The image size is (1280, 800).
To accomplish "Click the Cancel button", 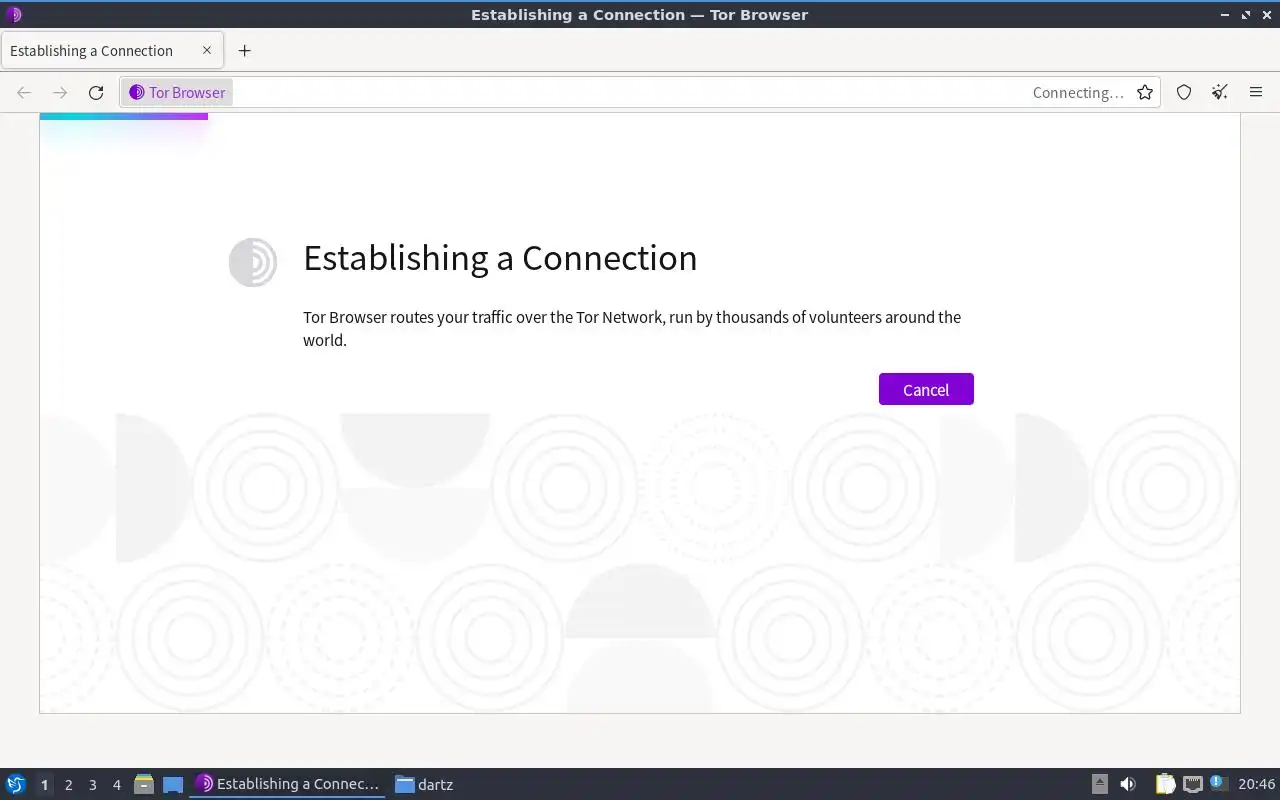I will 926,389.
